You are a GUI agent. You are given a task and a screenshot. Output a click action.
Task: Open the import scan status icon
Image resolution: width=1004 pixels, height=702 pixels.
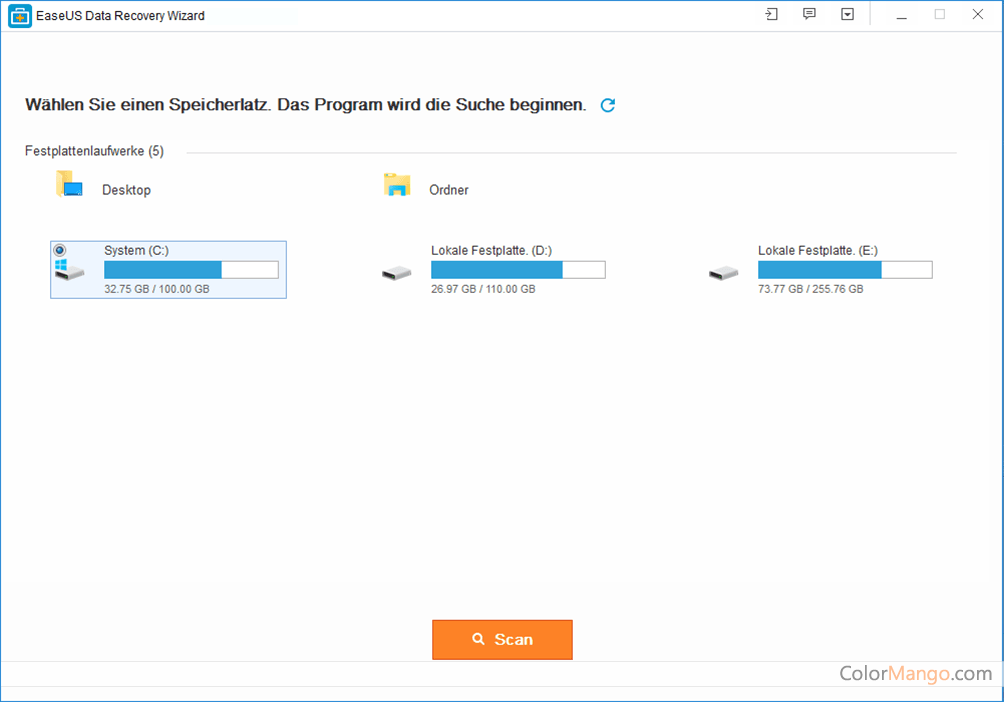[772, 14]
